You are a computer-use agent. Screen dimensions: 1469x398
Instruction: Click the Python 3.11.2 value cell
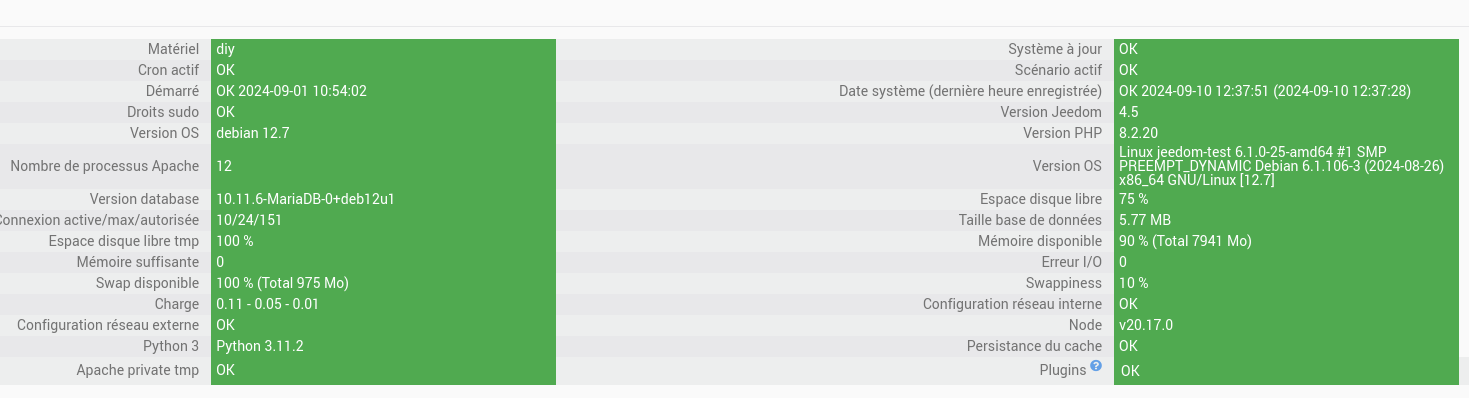pos(383,346)
